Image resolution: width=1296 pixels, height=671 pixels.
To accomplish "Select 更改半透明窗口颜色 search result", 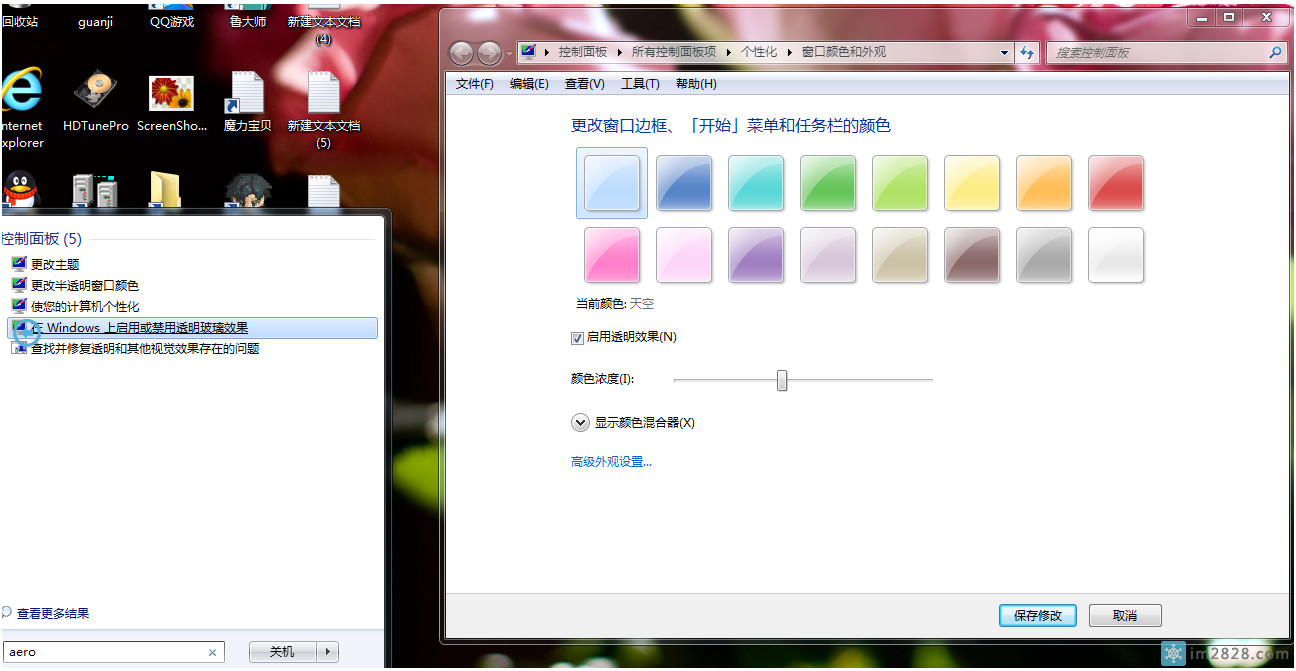I will [x=84, y=286].
